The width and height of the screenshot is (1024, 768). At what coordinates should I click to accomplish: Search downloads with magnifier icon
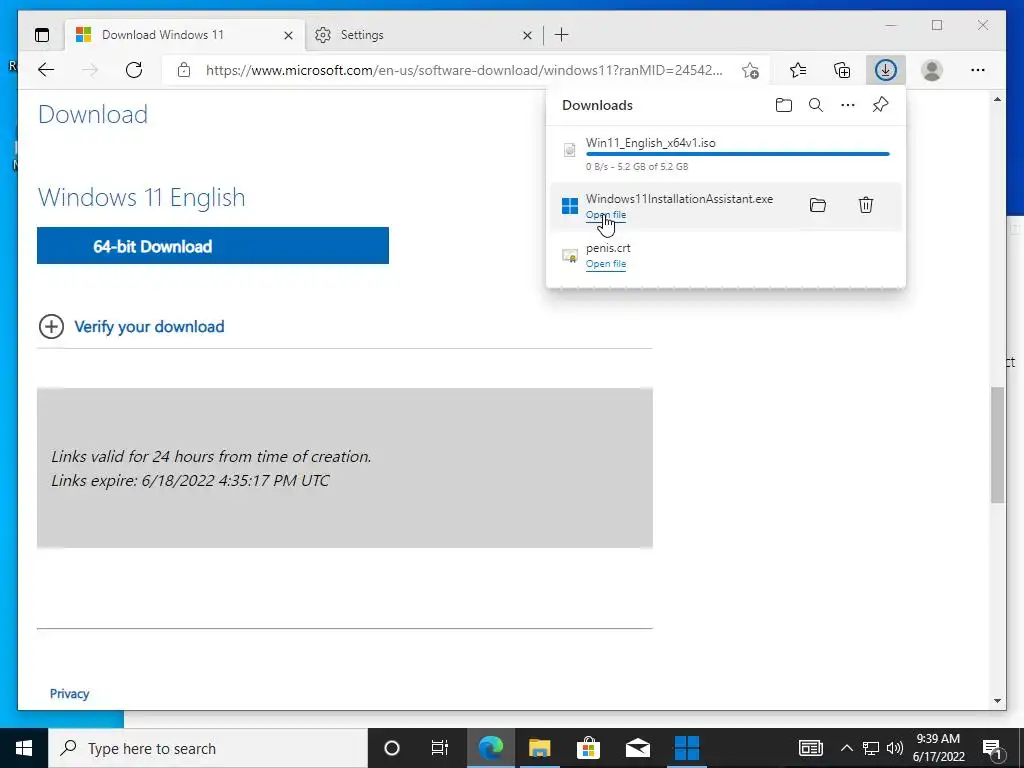pos(816,105)
